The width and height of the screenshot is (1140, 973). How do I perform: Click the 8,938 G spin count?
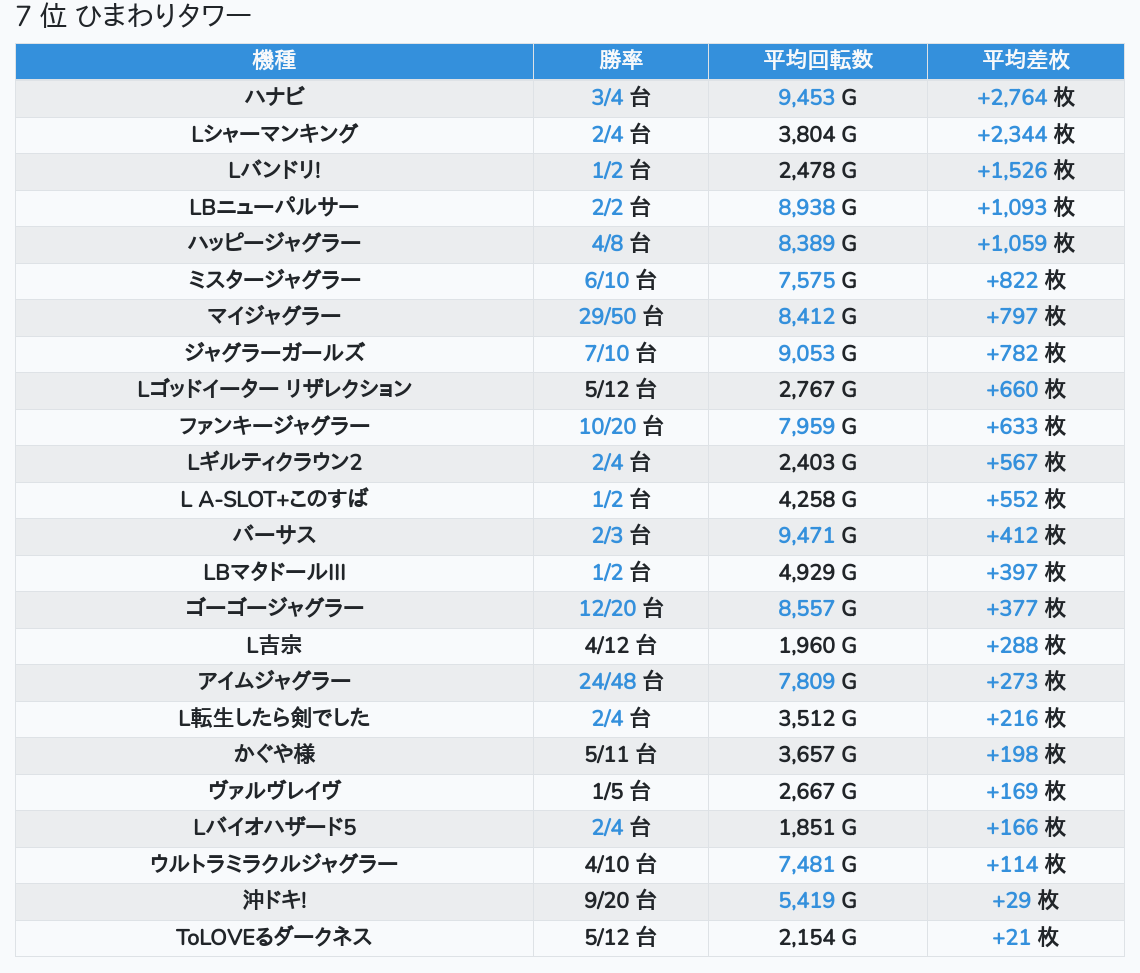click(x=818, y=207)
